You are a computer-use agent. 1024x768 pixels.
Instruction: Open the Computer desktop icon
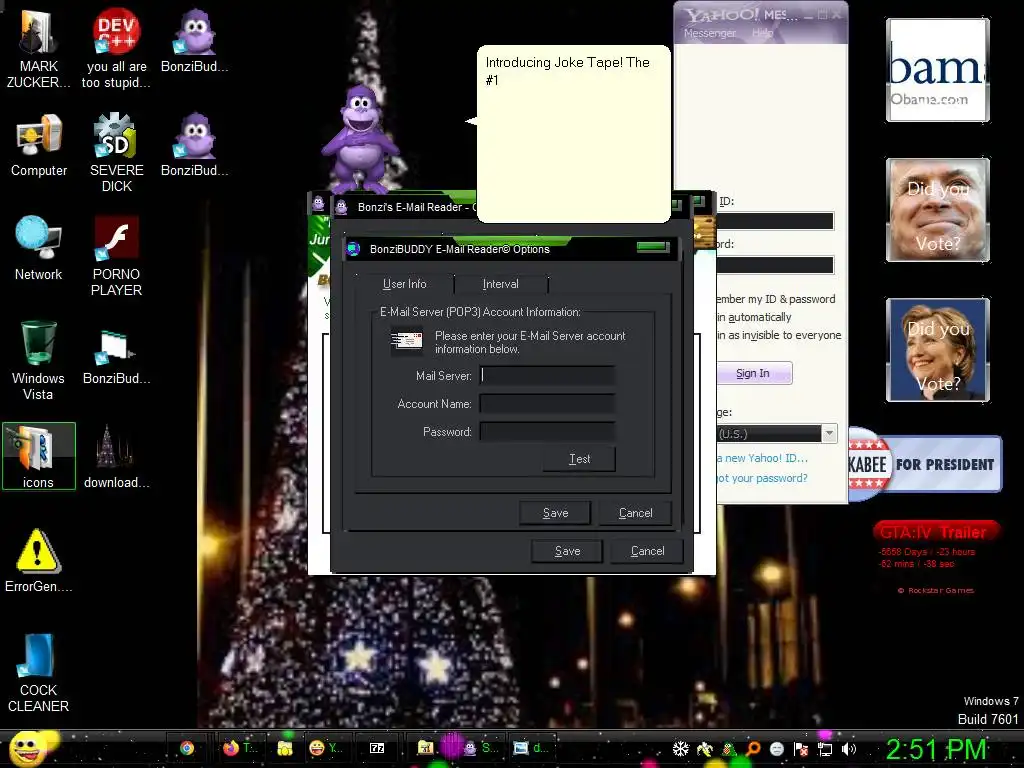click(x=39, y=144)
